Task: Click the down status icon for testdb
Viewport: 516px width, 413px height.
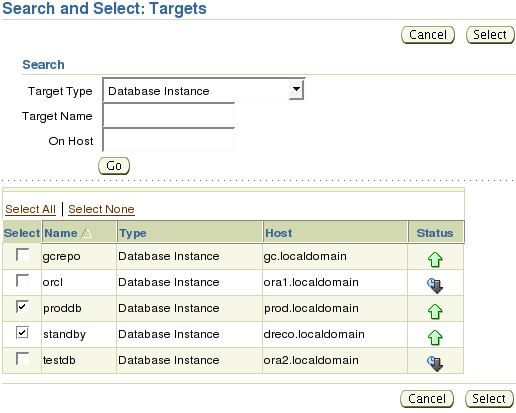Action: pyautogui.click(x=435, y=364)
